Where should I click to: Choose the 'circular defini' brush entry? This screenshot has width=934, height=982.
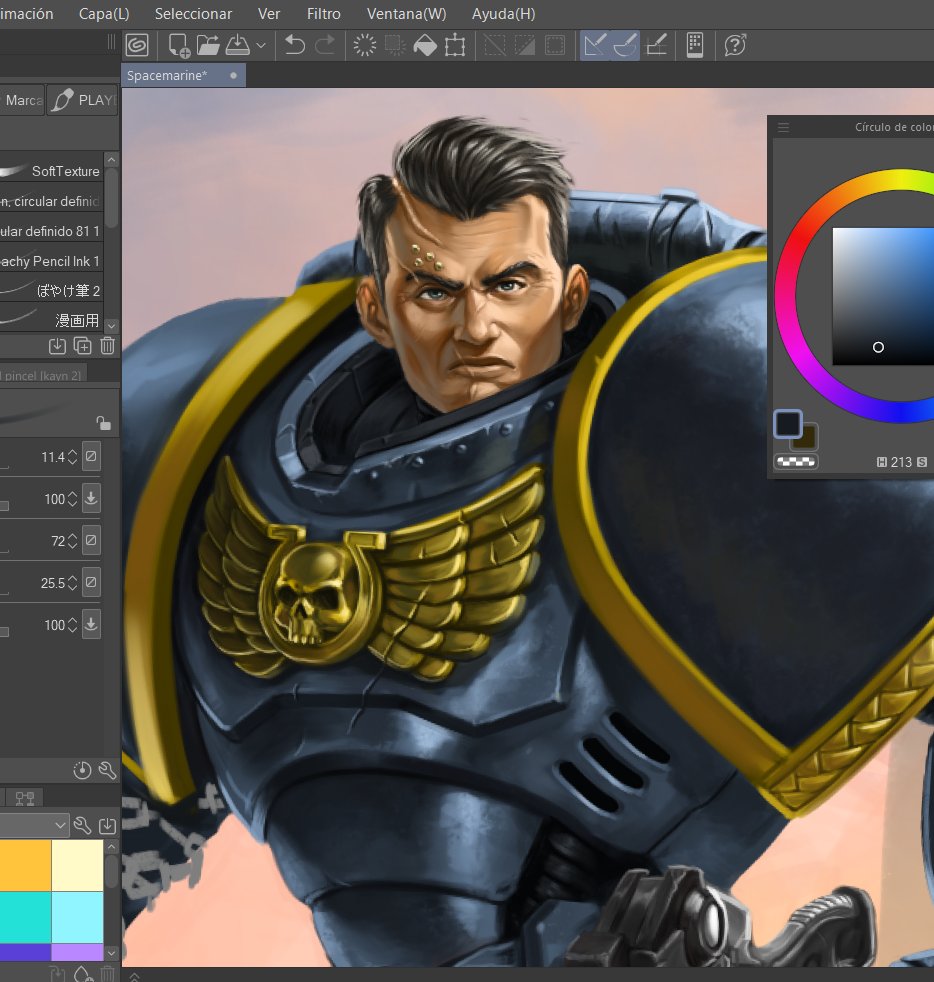click(x=51, y=201)
